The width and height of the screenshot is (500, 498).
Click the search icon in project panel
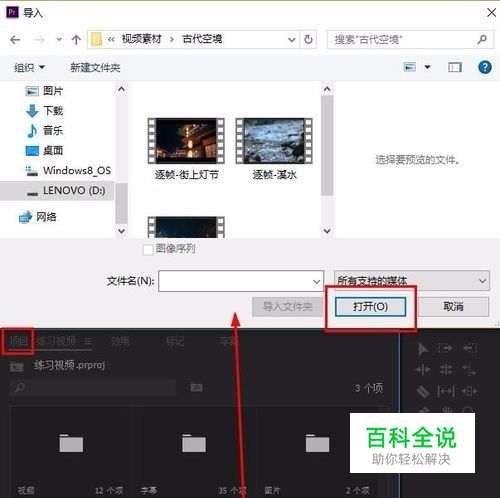coord(19,387)
